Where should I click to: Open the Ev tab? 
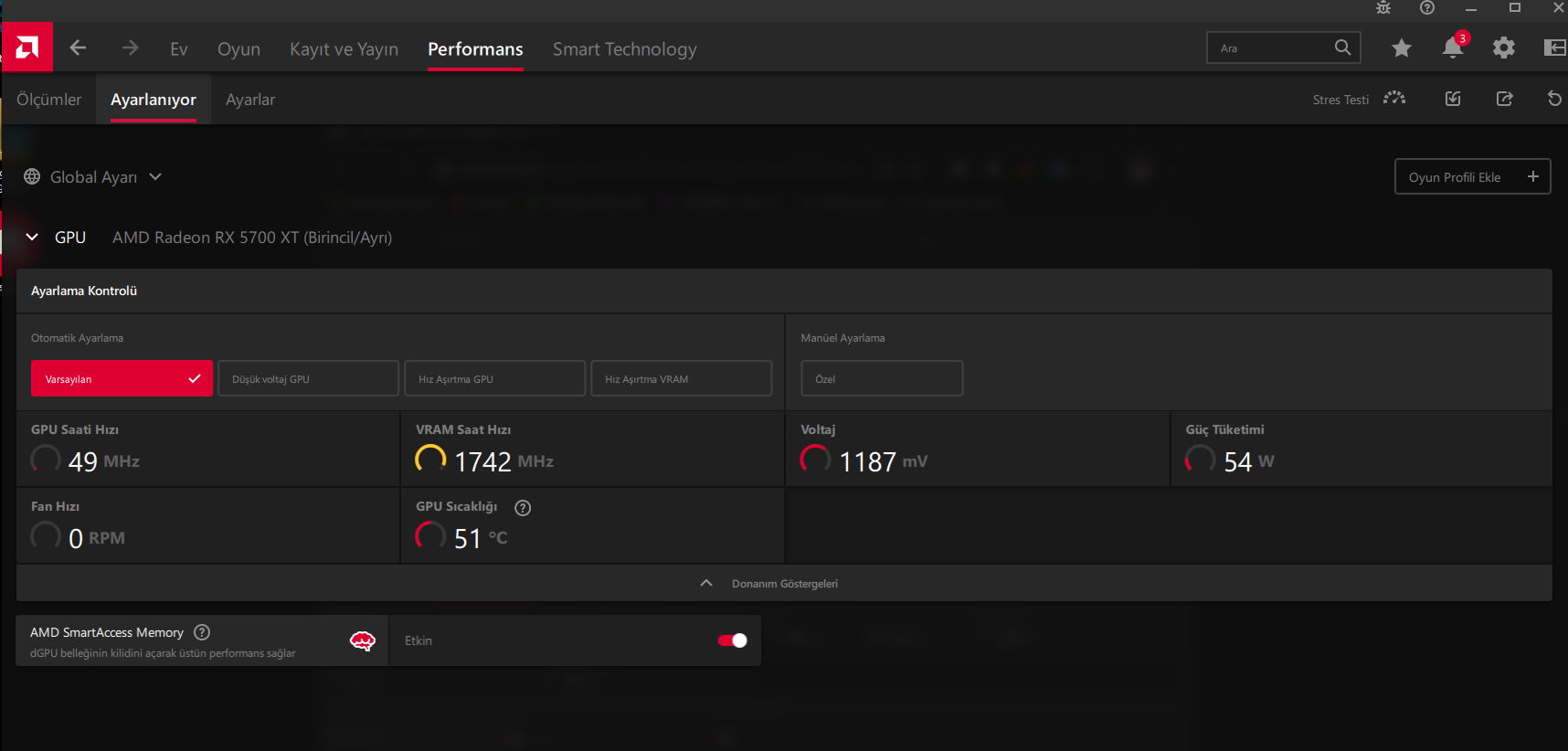coord(179,49)
